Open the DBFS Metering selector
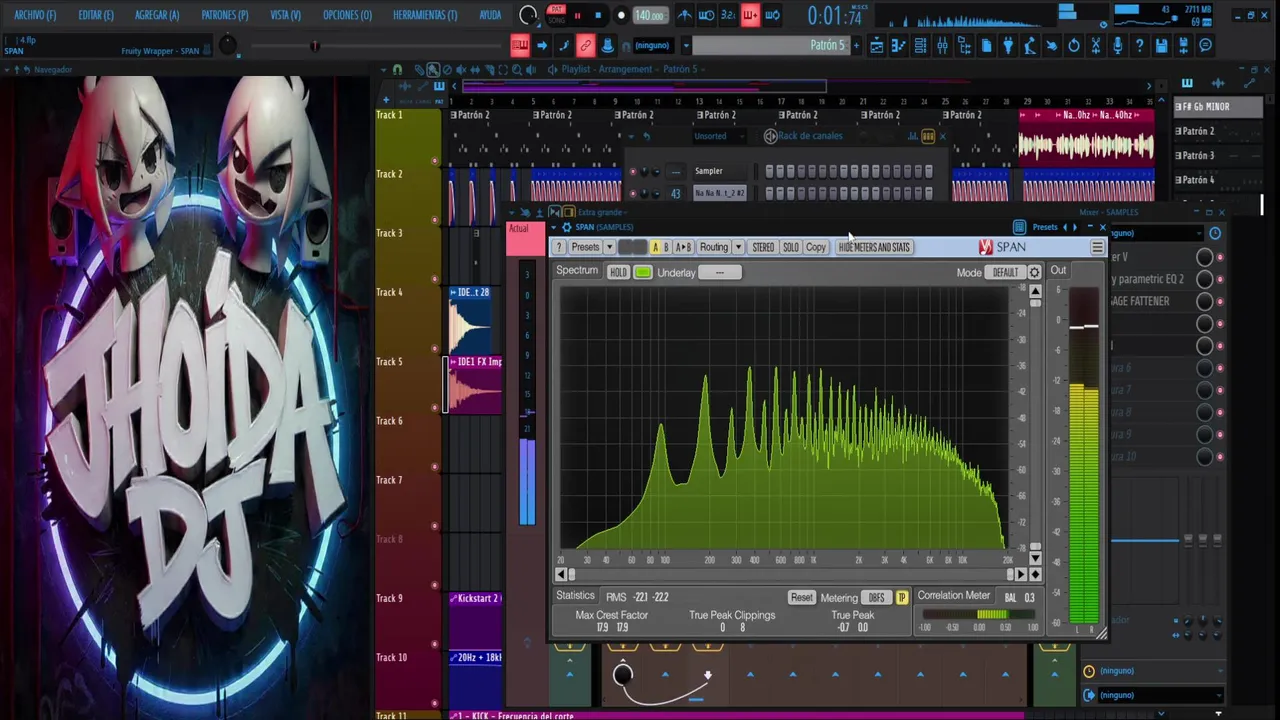Image resolution: width=1280 pixels, height=720 pixels. [877, 597]
